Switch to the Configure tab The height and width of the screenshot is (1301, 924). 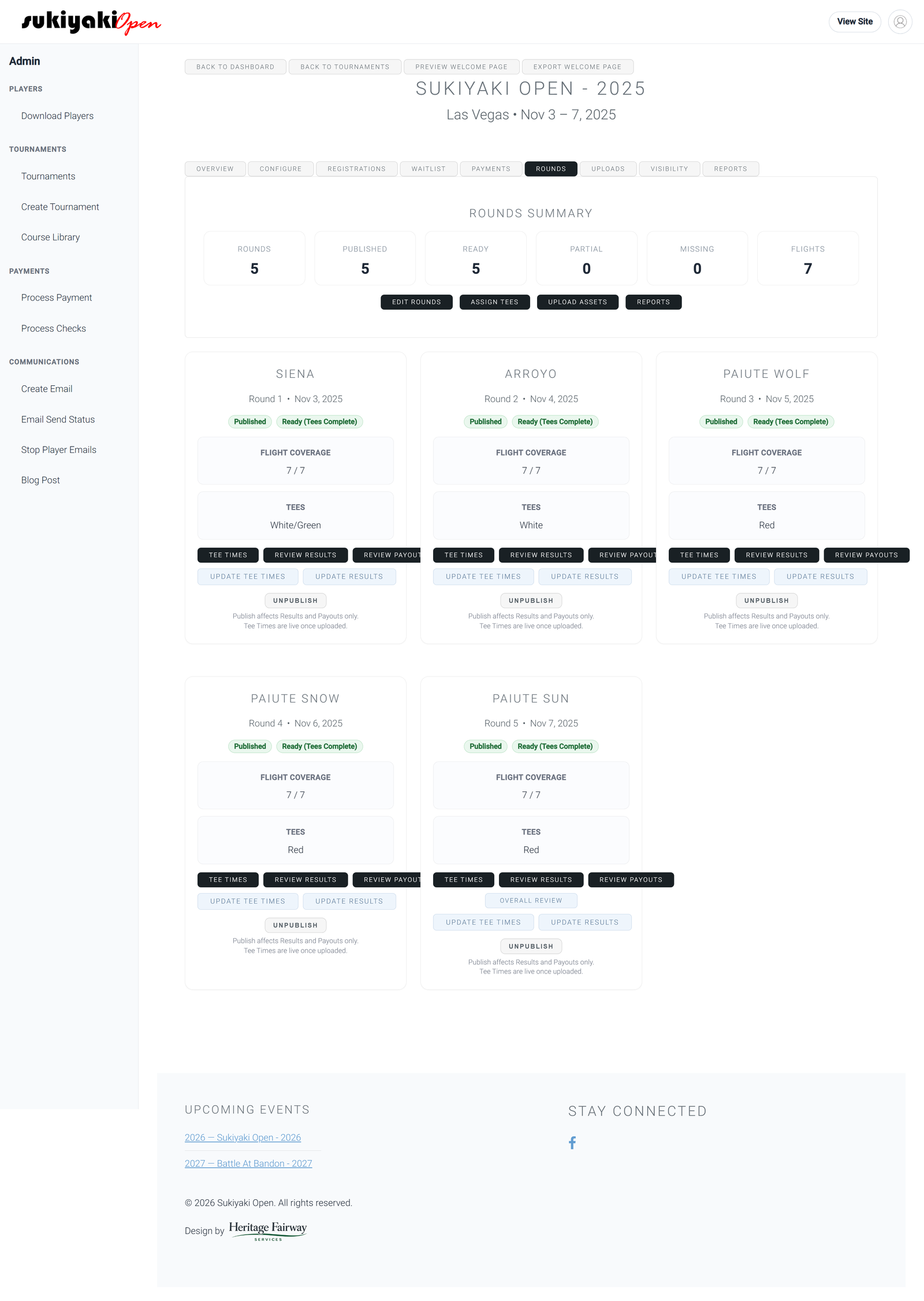coord(281,169)
